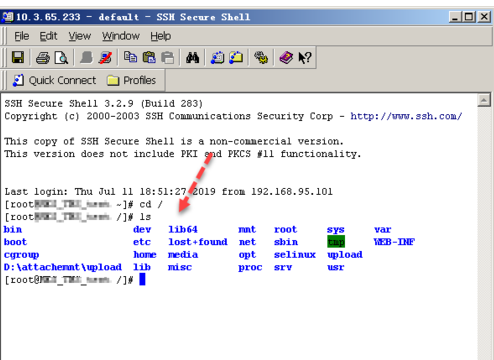Click the Print toolbar icon
The height and width of the screenshot is (360, 494).
(43, 58)
